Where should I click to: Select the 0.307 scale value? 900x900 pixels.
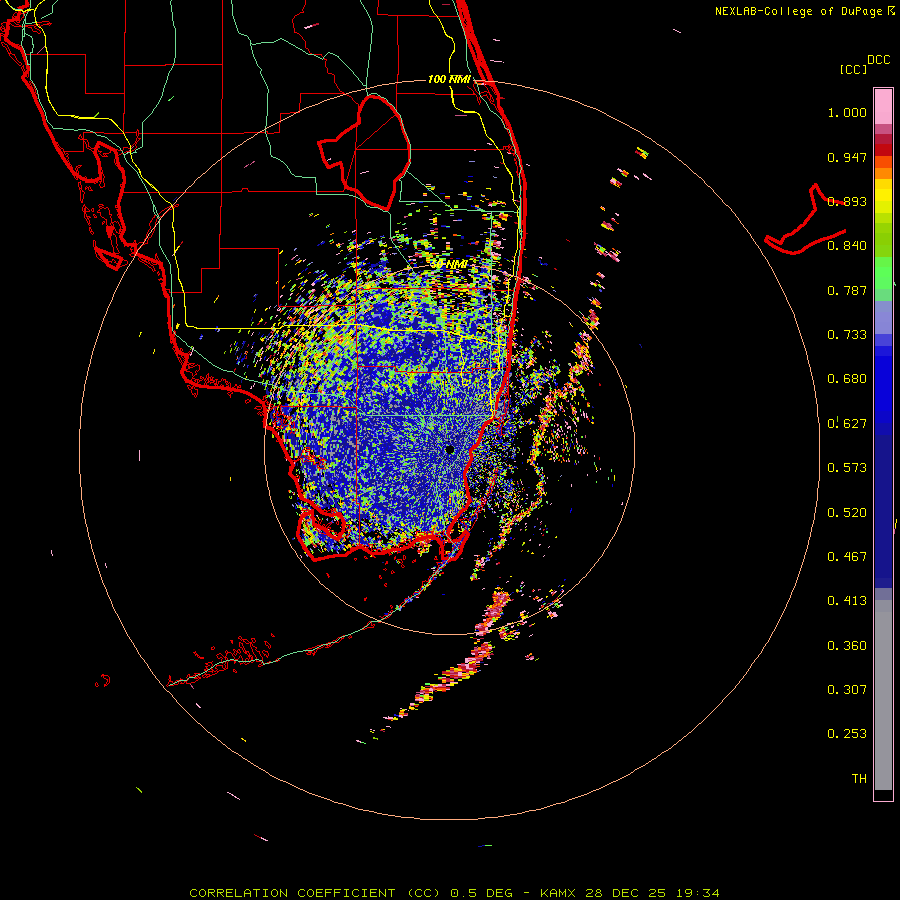847,690
